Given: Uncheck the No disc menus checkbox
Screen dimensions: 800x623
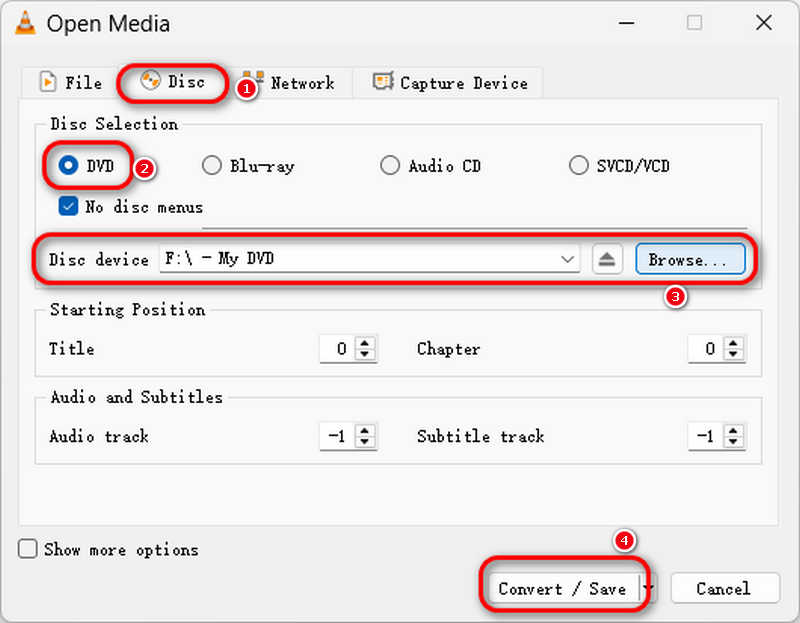Looking at the screenshot, I should coord(68,207).
